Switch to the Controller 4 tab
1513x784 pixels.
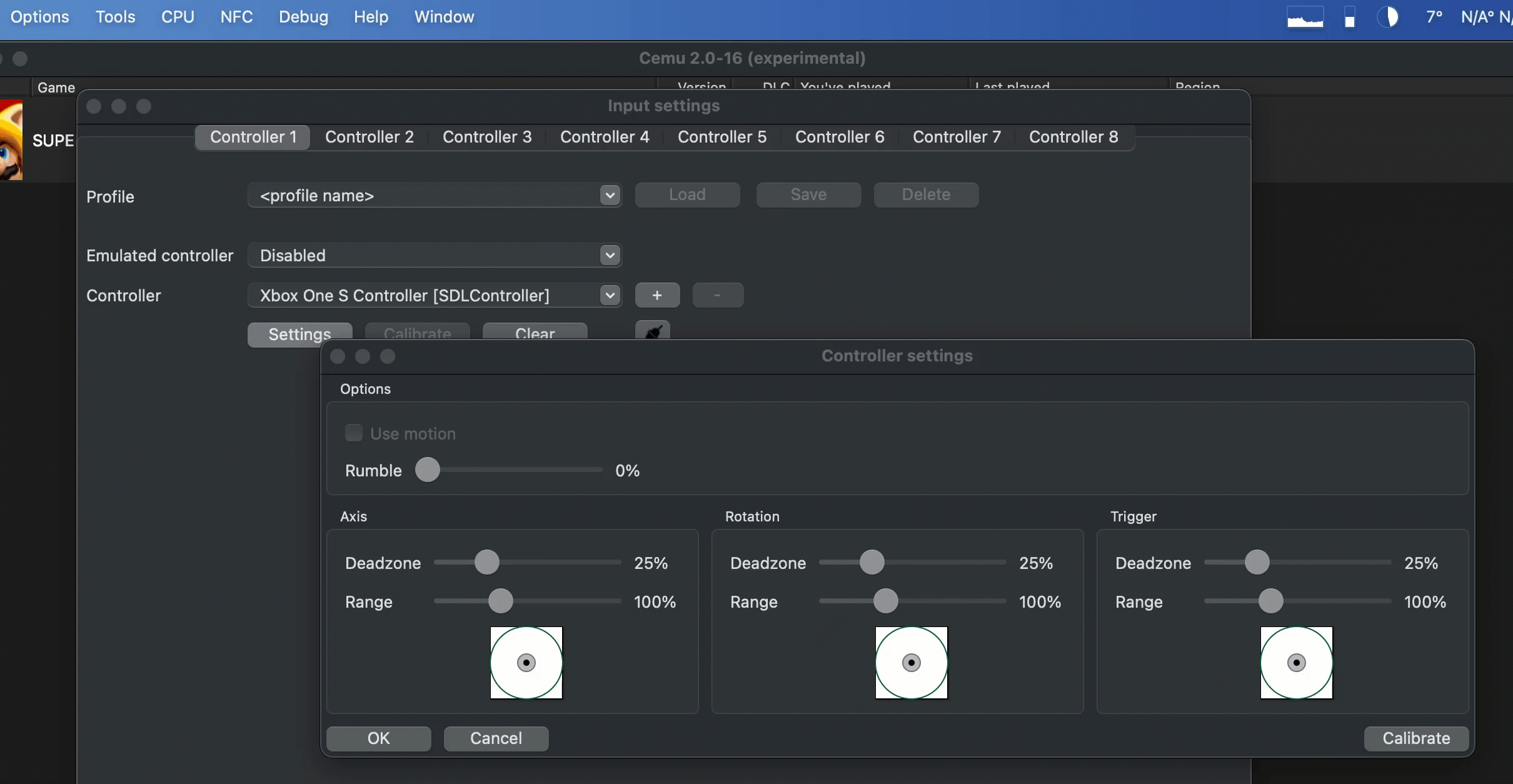(x=605, y=137)
